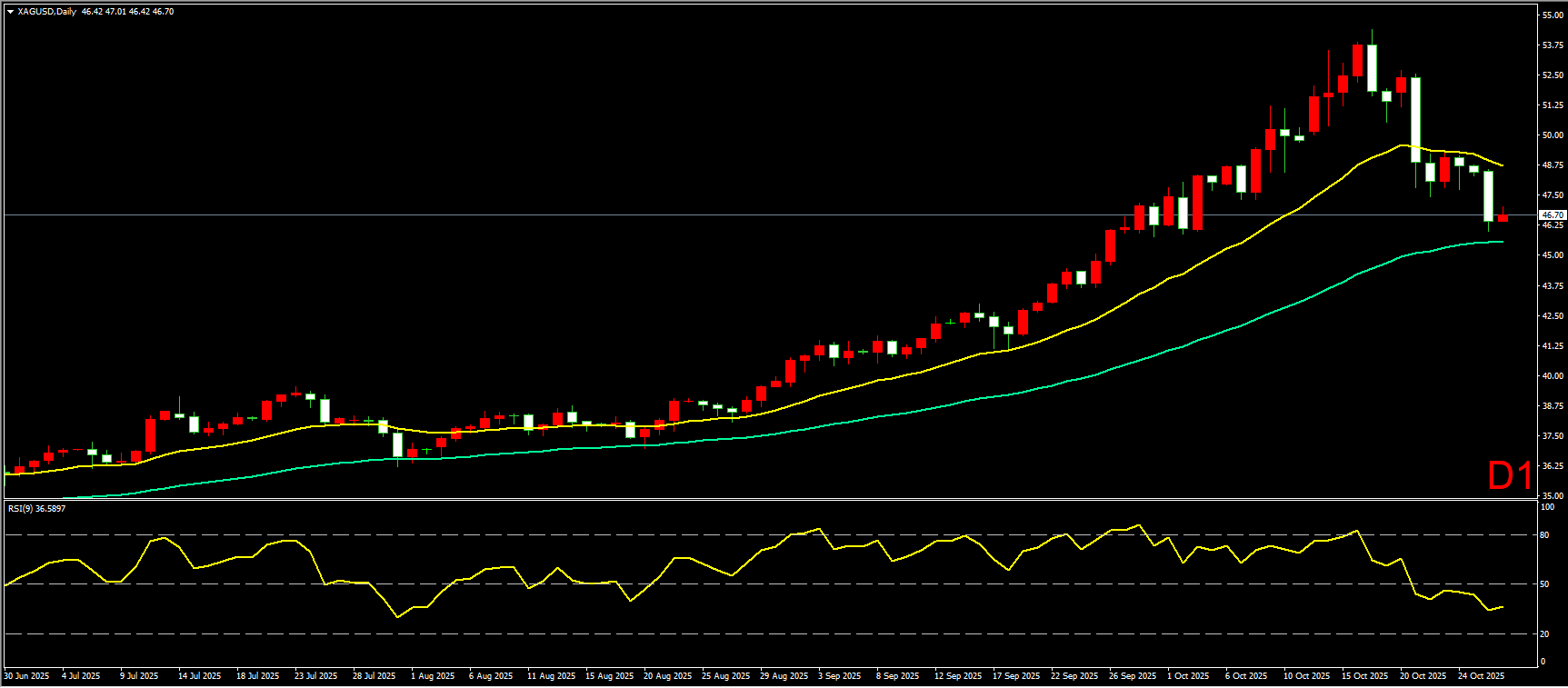
Task: Click the RSI 20 level scale label
Action: click(x=1544, y=634)
